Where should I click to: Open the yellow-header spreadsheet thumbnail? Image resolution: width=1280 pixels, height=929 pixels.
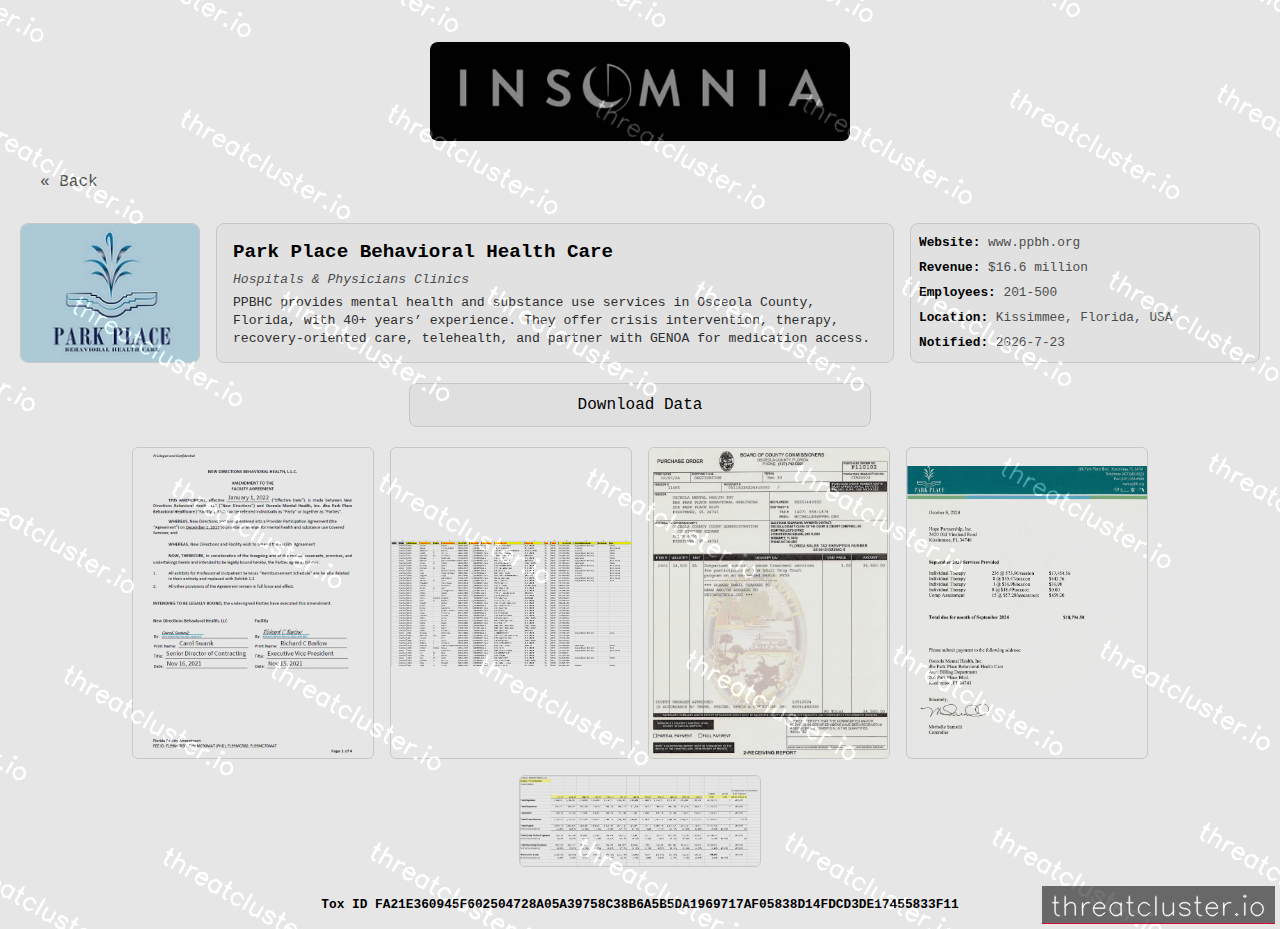pyautogui.click(x=511, y=603)
